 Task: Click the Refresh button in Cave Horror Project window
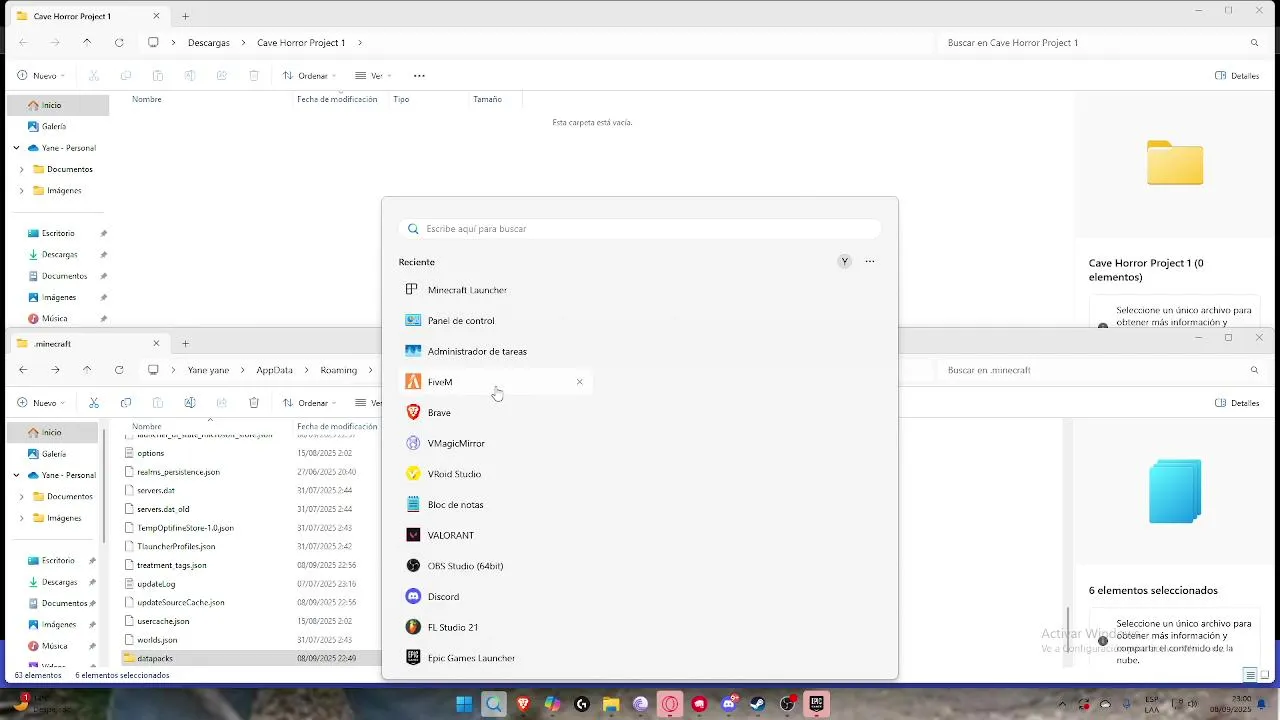[x=119, y=43]
